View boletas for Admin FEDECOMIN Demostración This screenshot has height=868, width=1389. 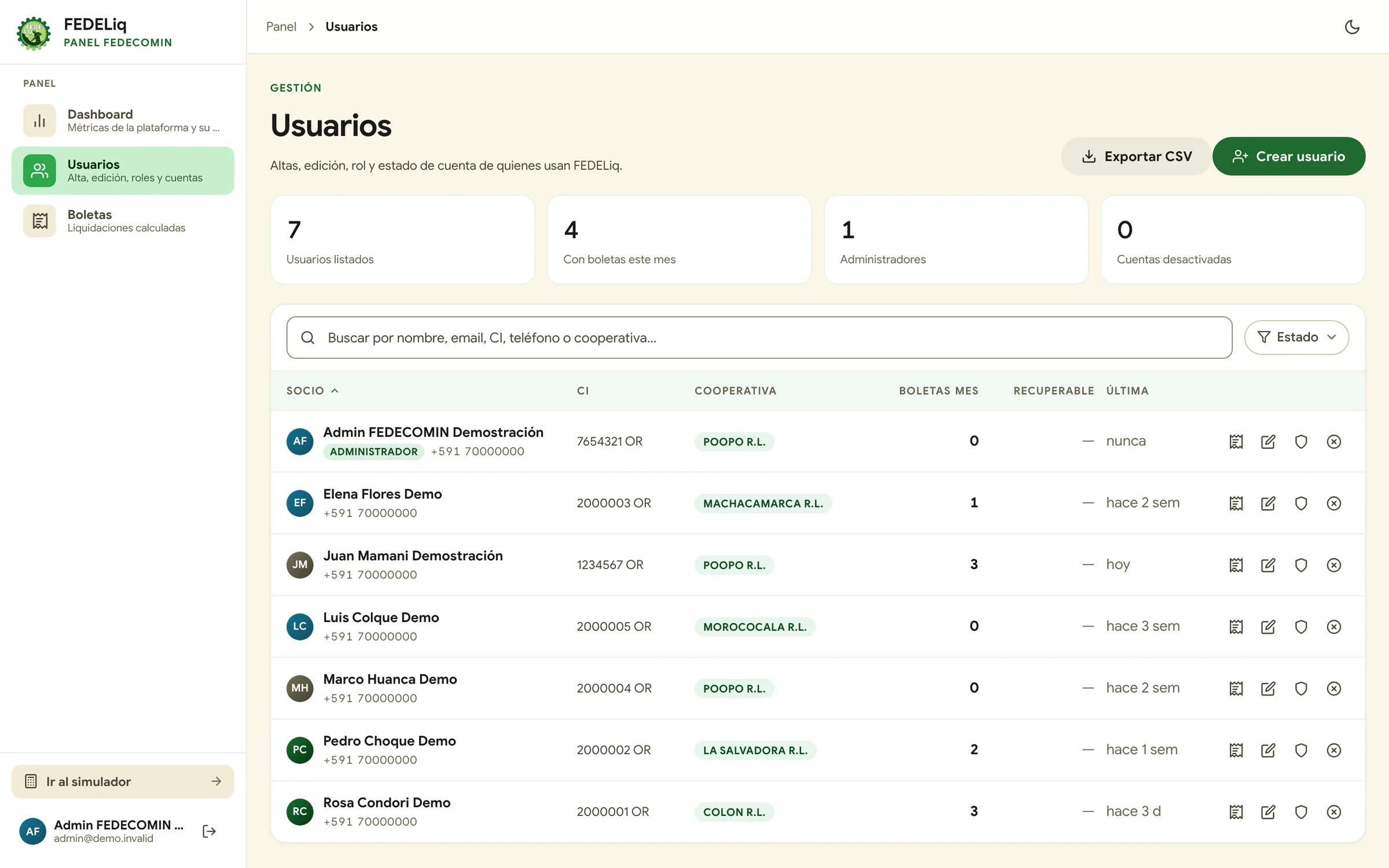pyautogui.click(x=1236, y=442)
